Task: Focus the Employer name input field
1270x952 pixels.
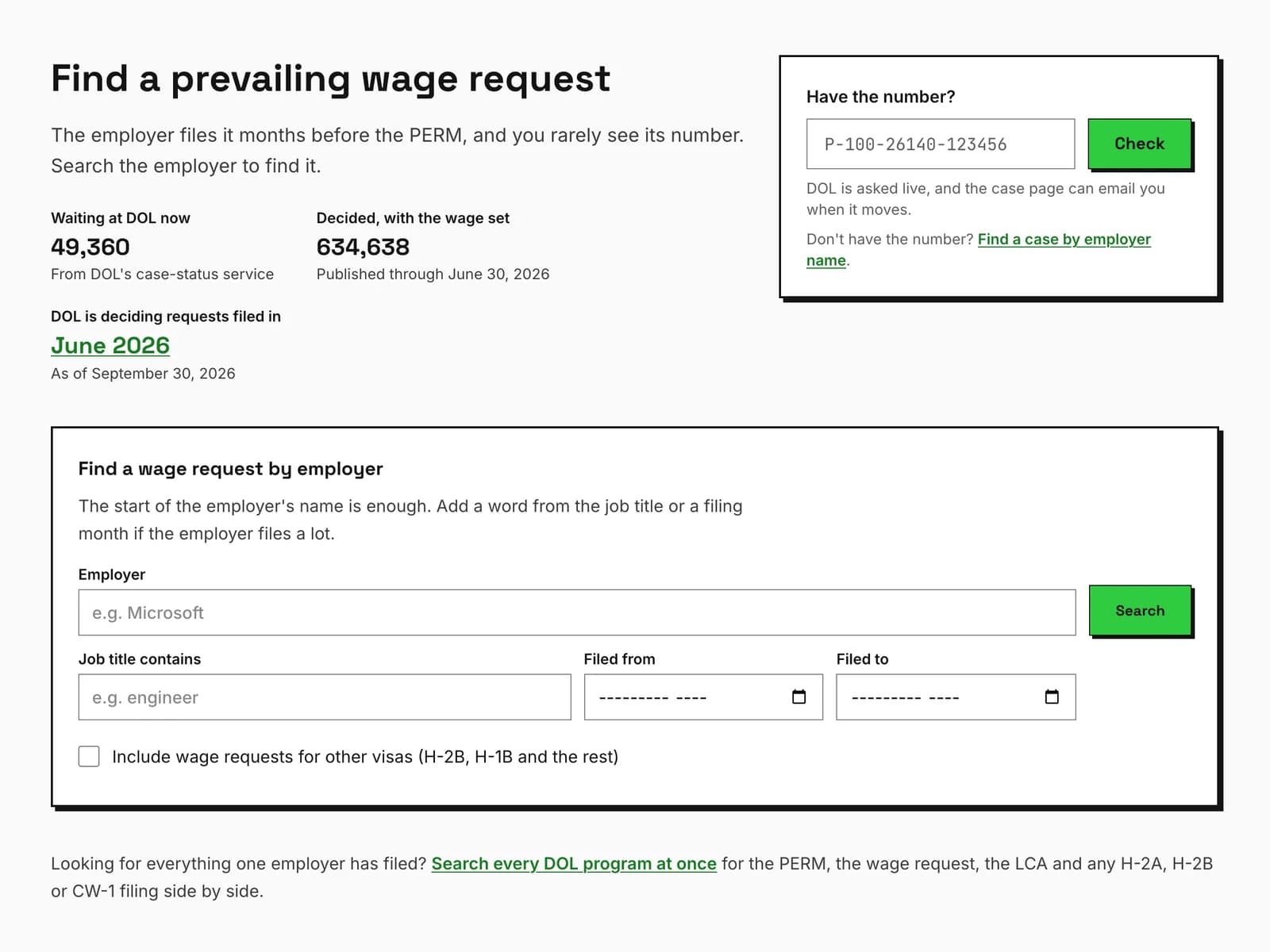Action: 577,612
